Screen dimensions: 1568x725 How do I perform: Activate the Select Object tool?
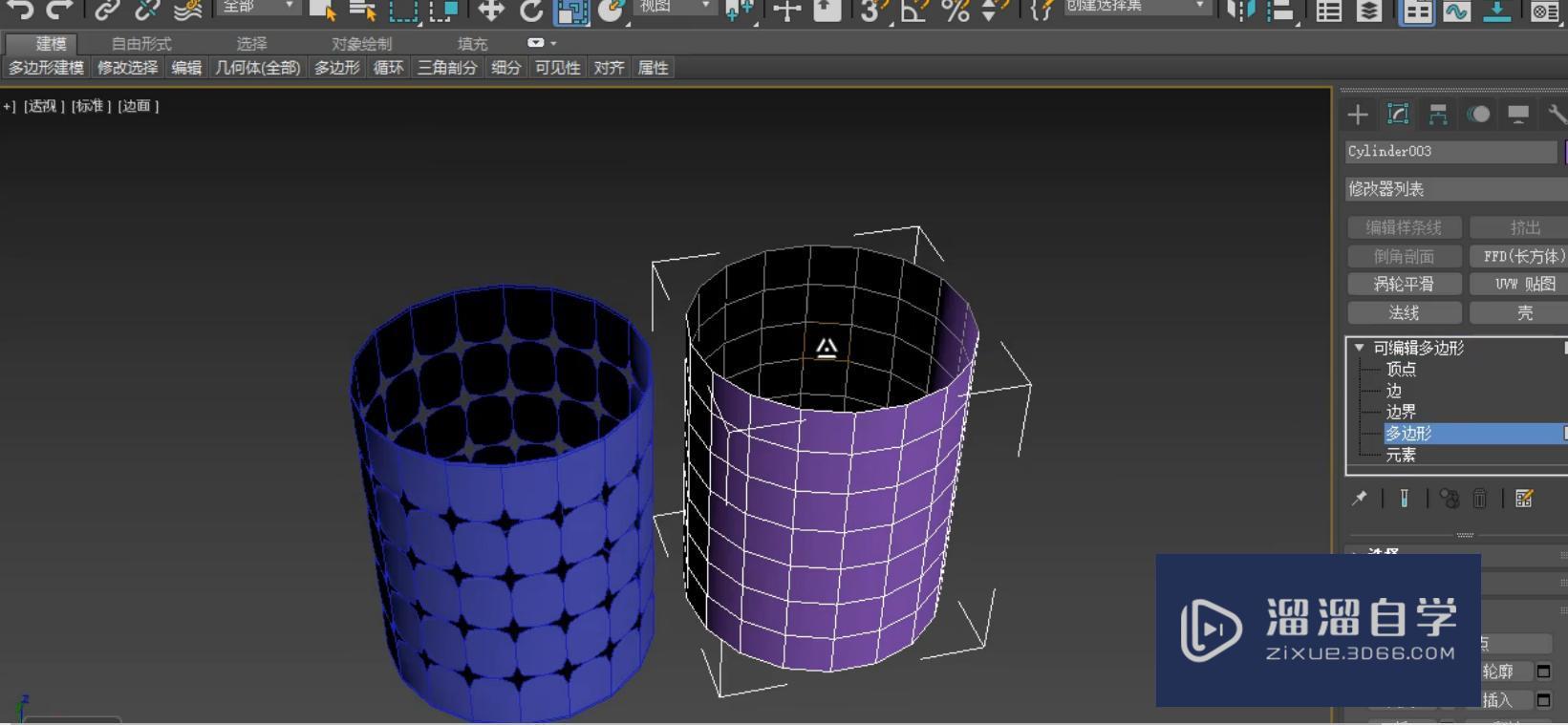[323, 10]
